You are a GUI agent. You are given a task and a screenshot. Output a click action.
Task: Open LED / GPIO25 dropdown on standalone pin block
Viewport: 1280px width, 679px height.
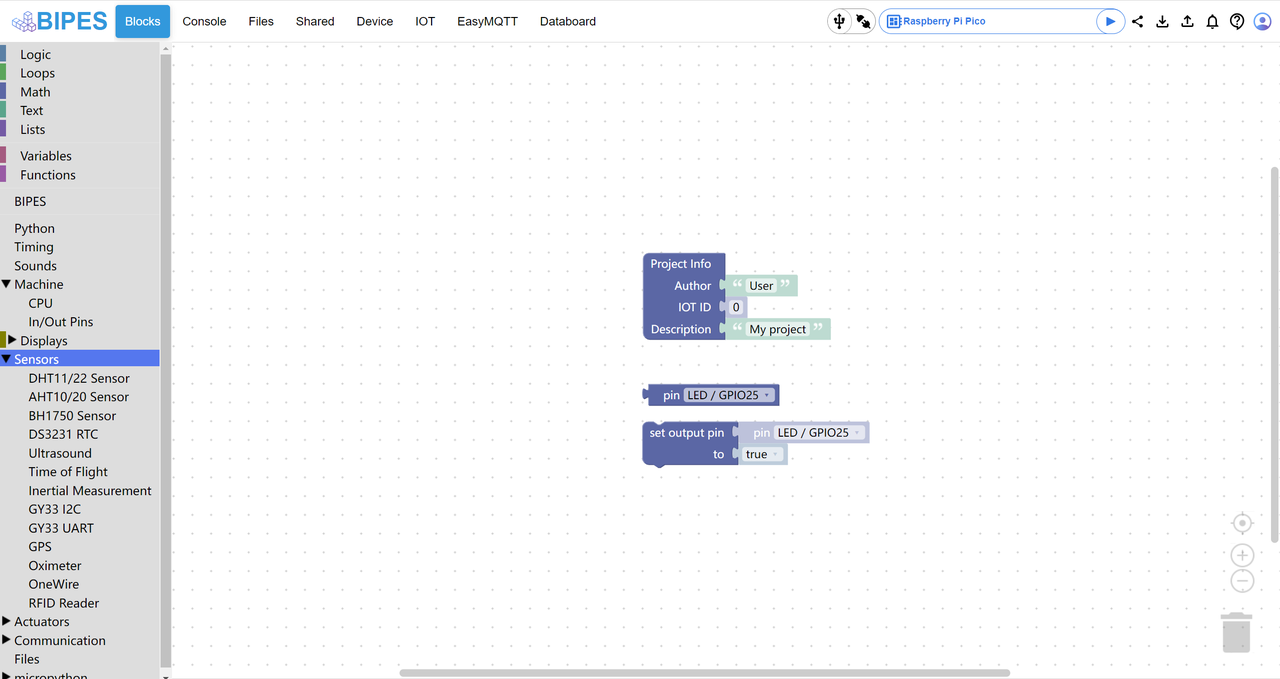pos(729,395)
